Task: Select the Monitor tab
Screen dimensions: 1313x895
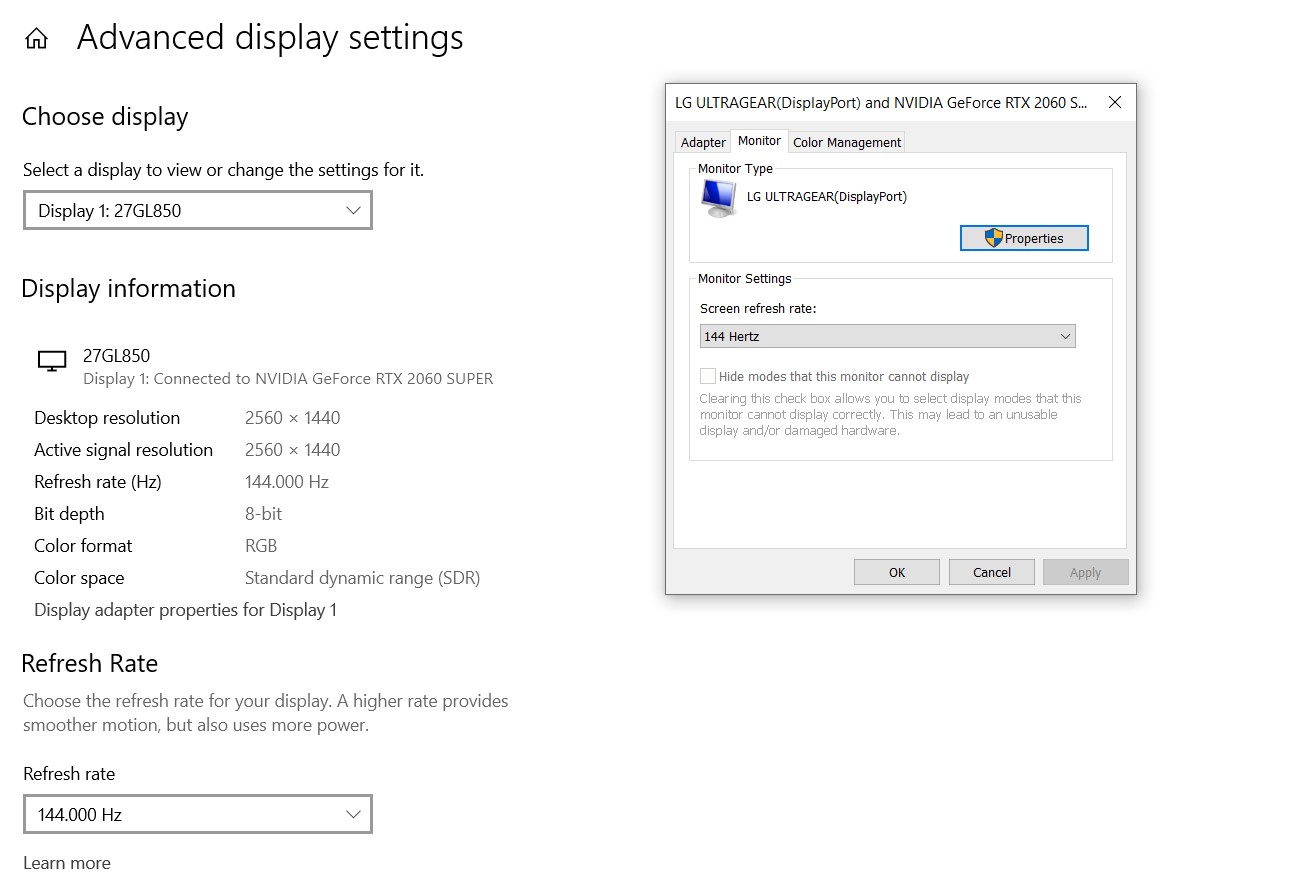Action: [759, 141]
